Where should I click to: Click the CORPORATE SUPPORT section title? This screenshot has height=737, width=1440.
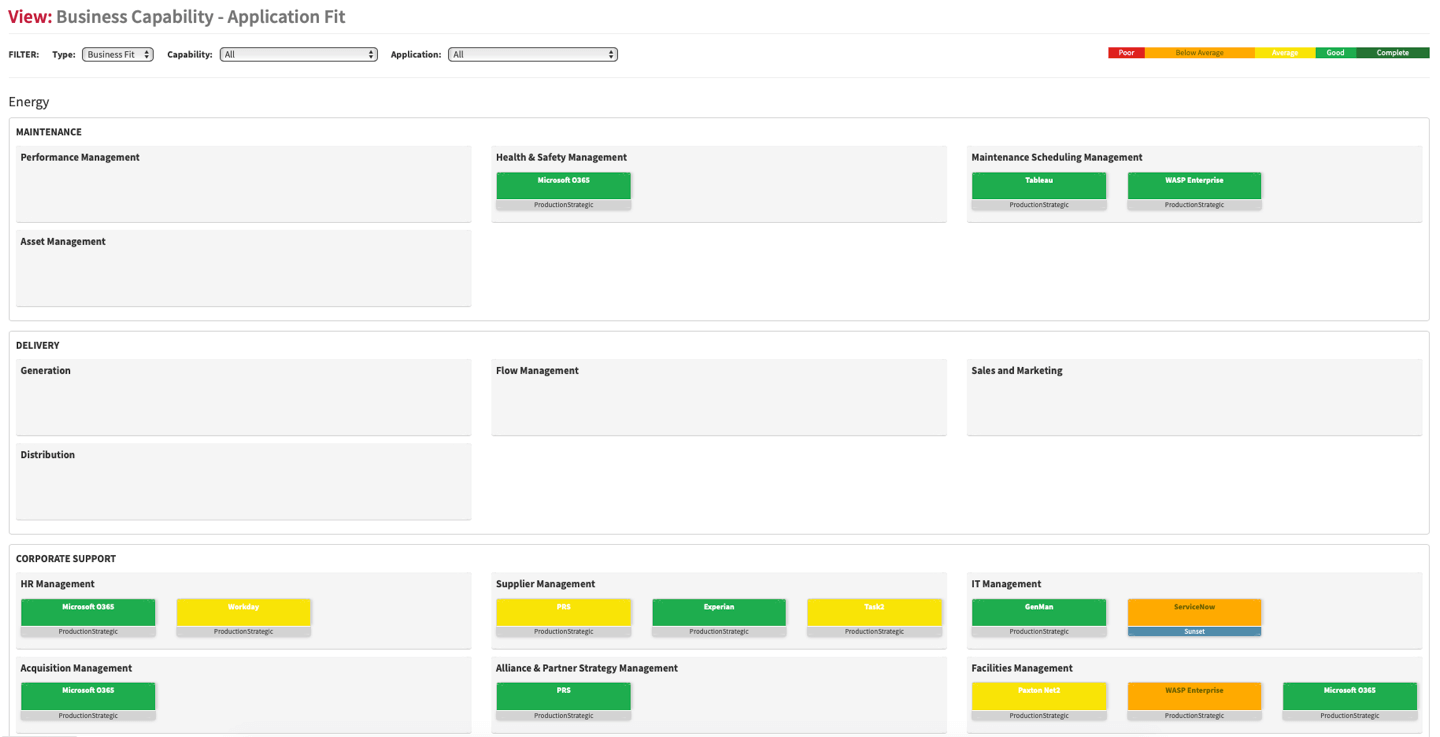pyautogui.click(x=66, y=559)
